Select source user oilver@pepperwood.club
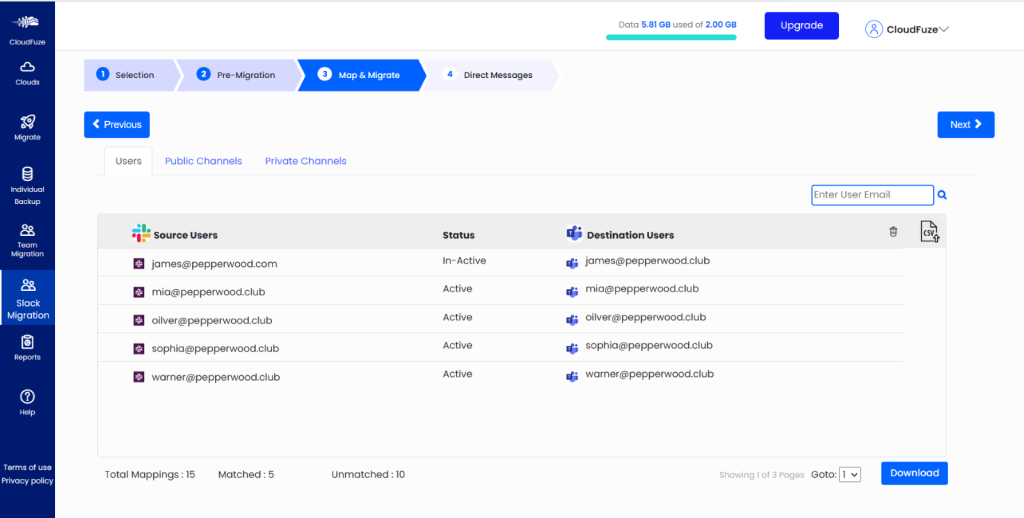The height and width of the screenshot is (518, 1024). pyautogui.click(x=212, y=320)
